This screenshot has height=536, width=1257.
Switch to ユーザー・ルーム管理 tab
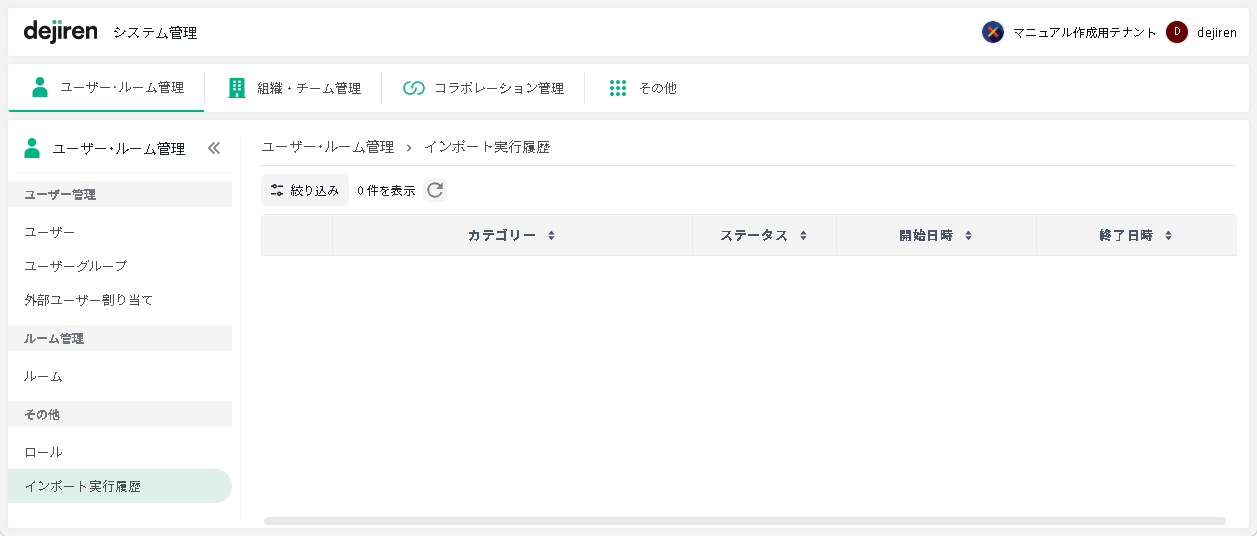108,88
